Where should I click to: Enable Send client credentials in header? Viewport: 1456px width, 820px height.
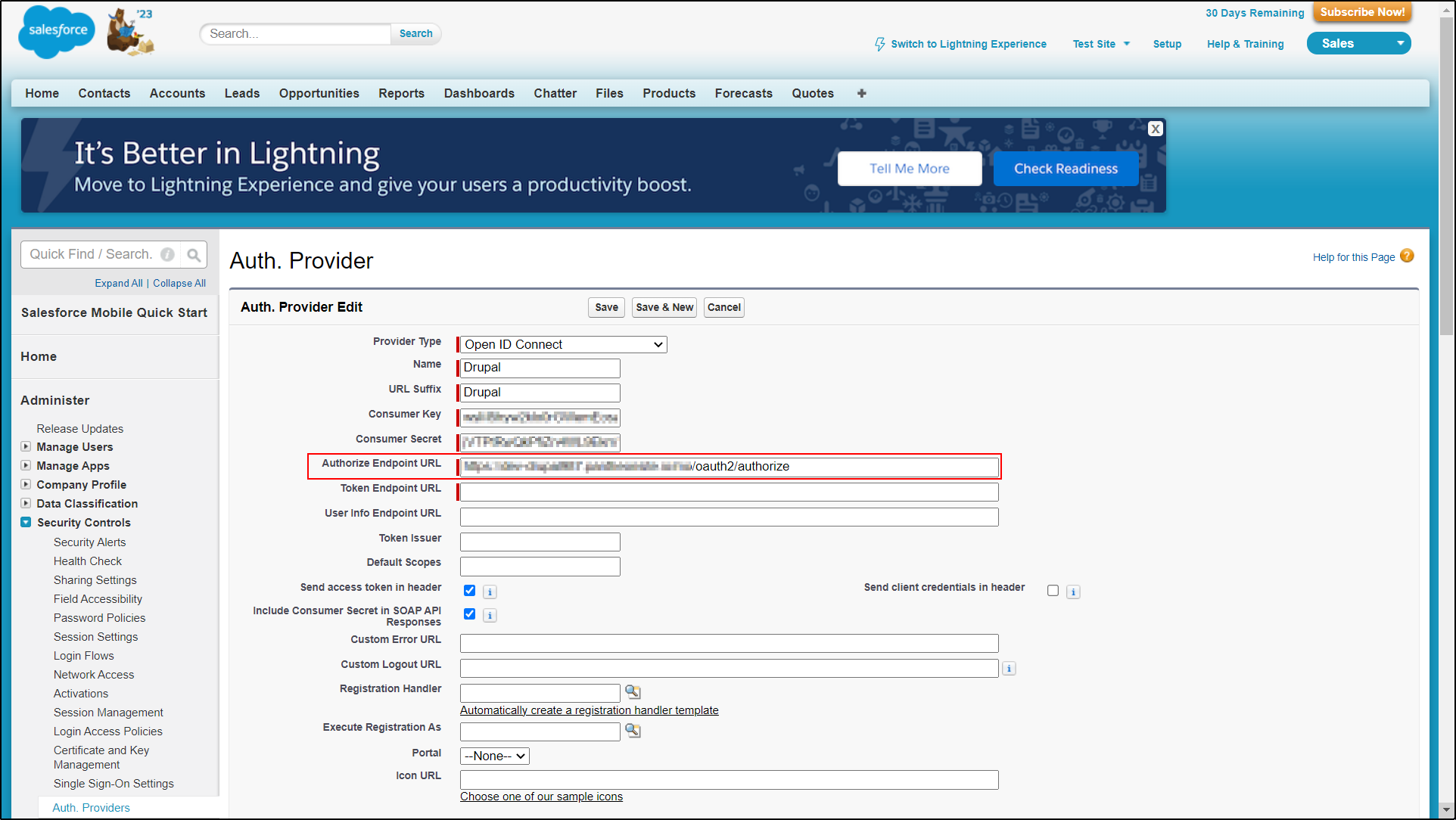[1053, 591]
